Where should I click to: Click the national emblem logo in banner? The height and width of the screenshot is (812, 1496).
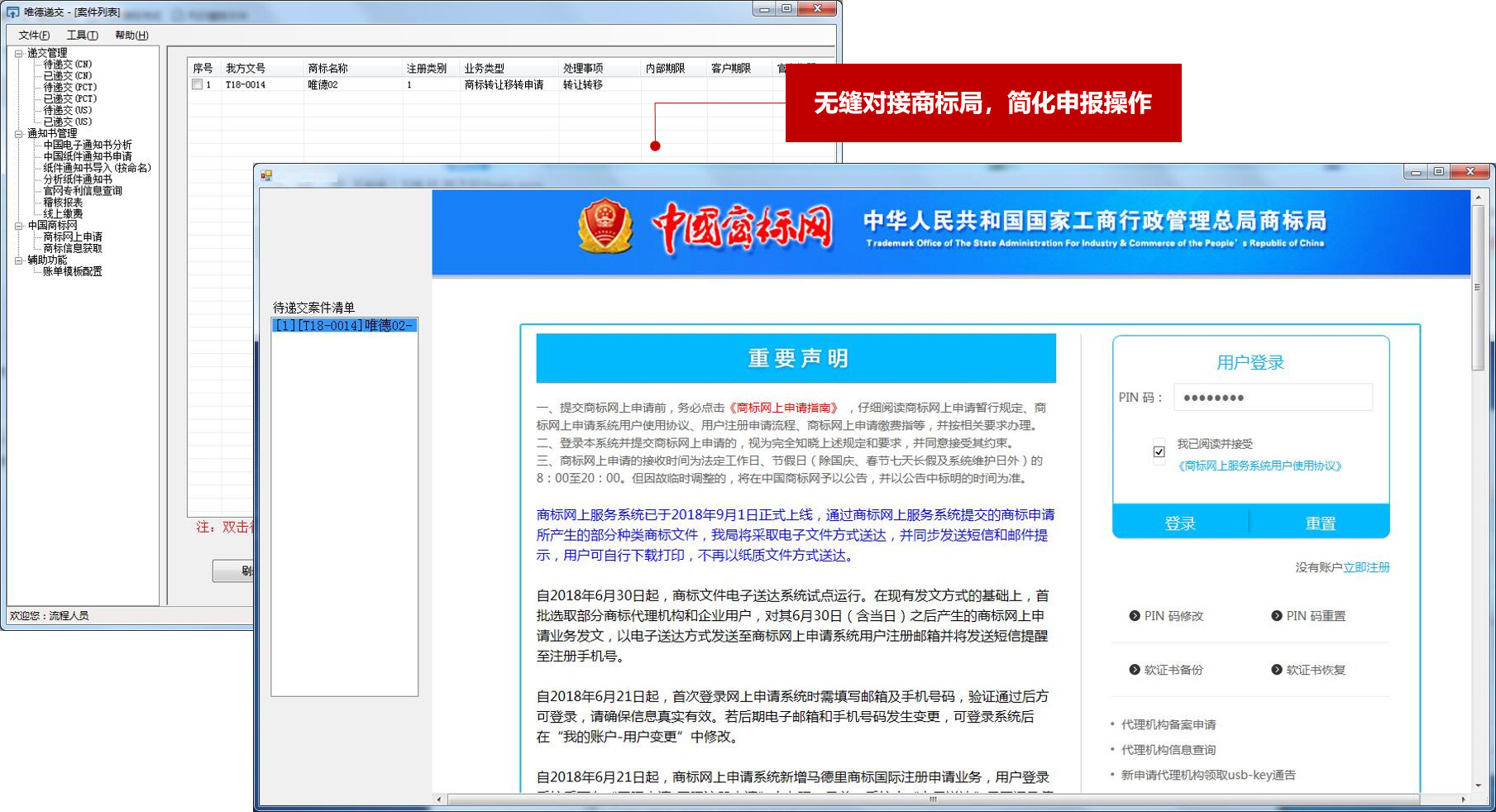point(605,226)
